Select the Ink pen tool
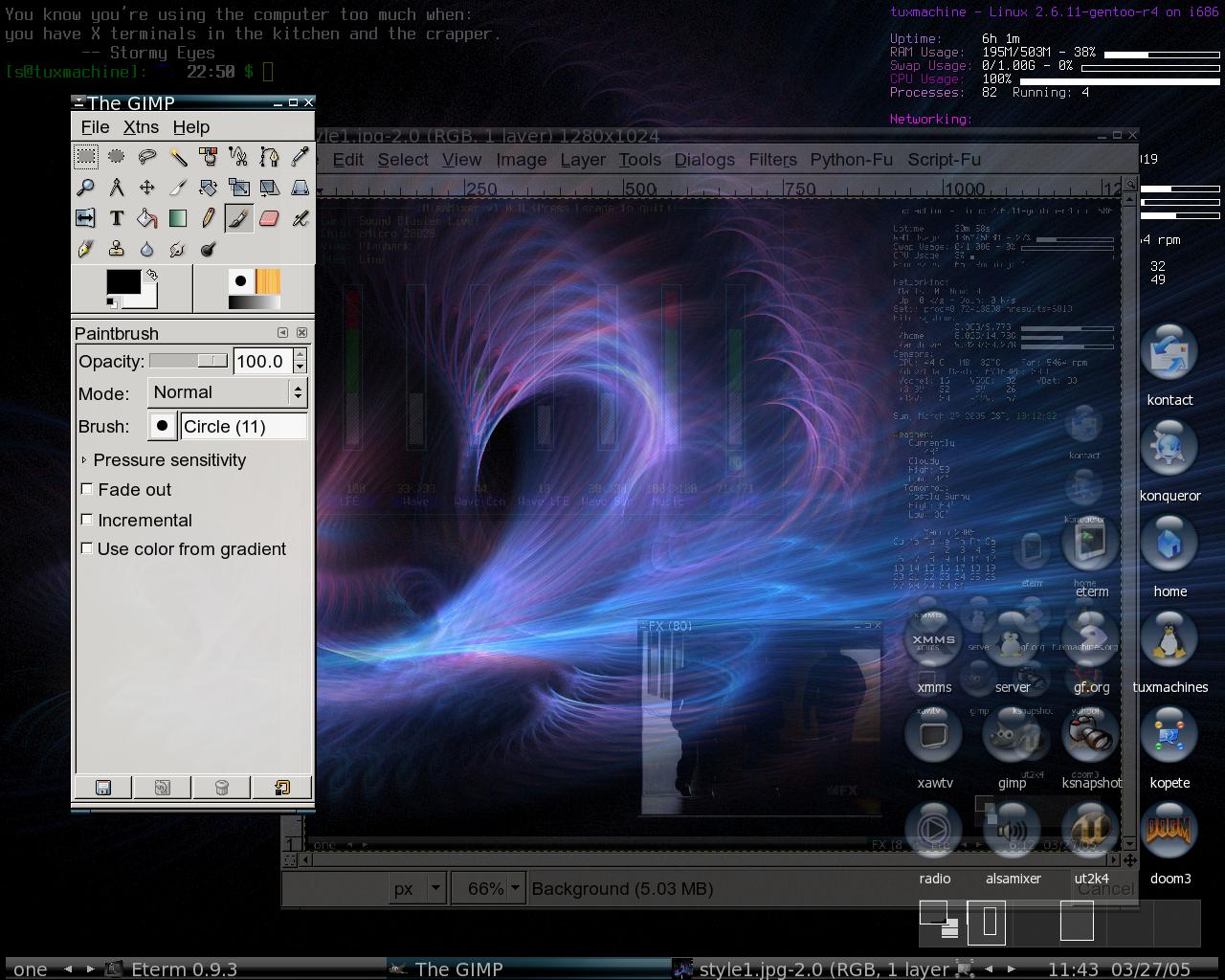This screenshot has height=980, width=1225. 86,249
